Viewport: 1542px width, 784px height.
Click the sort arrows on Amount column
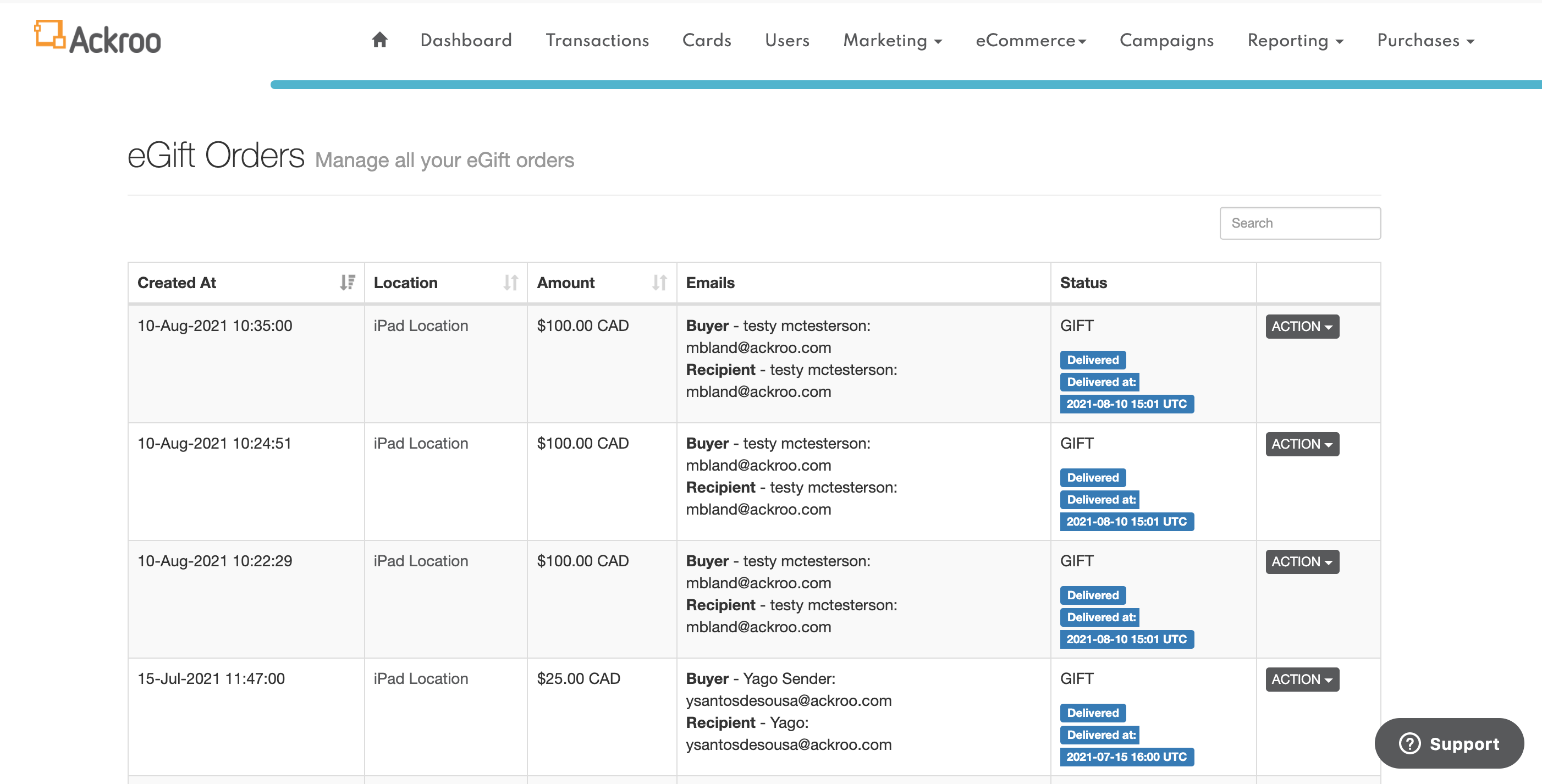(x=659, y=283)
